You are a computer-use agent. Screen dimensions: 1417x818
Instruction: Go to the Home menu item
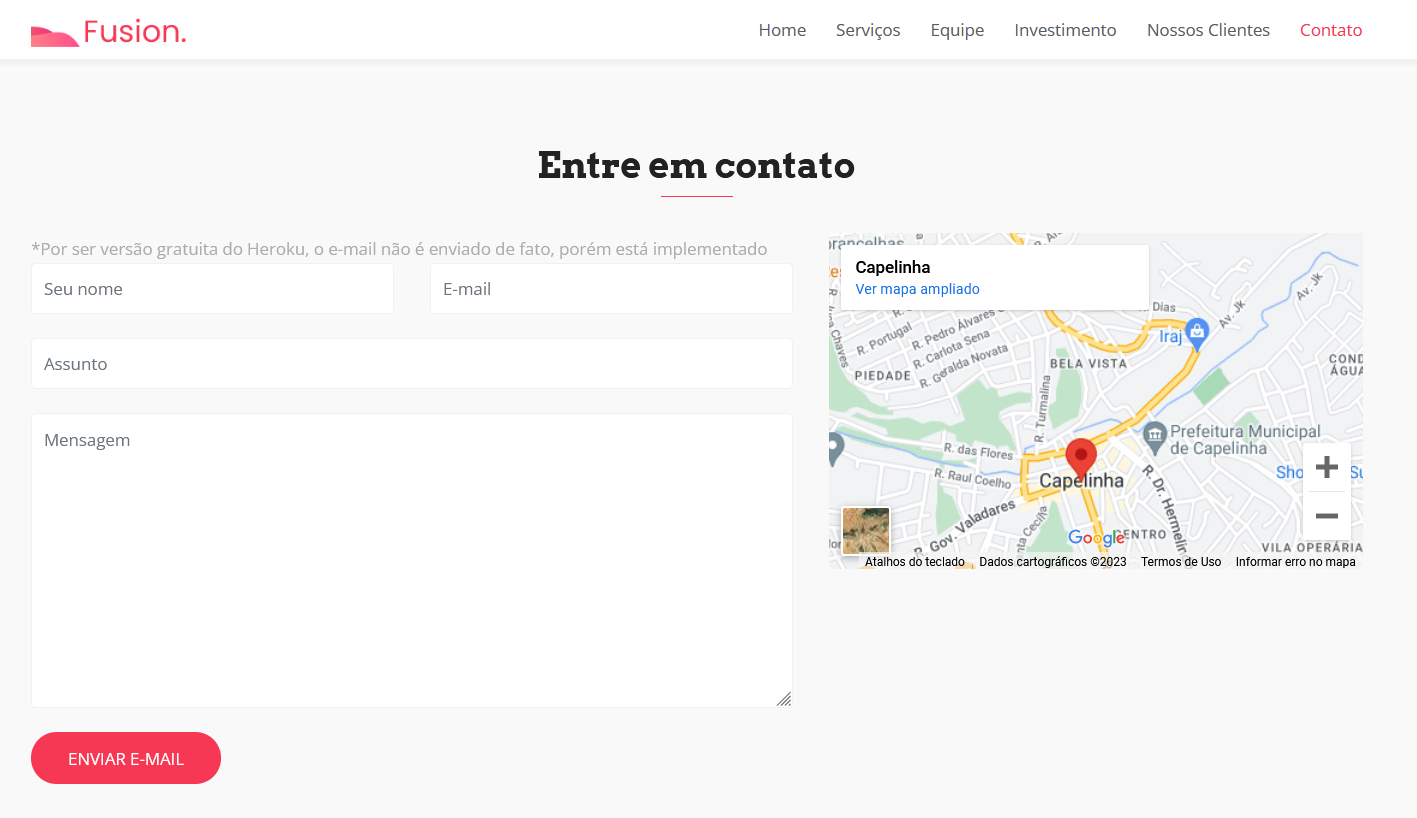click(782, 30)
